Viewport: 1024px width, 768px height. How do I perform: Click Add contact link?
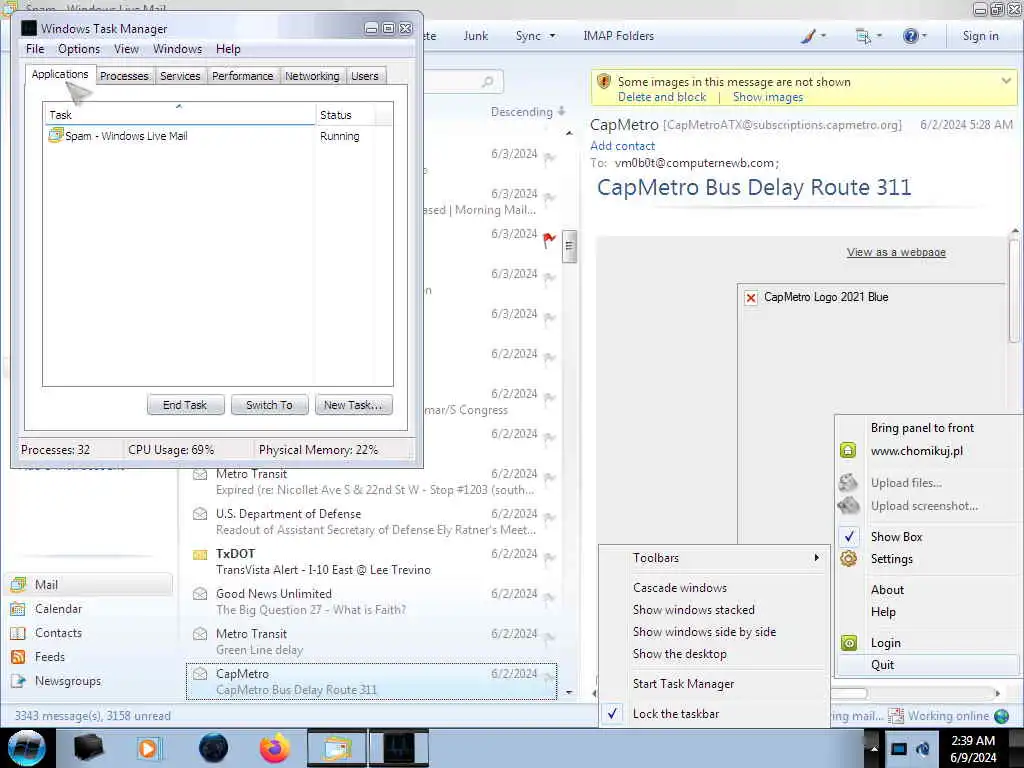[x=622, y=146]
